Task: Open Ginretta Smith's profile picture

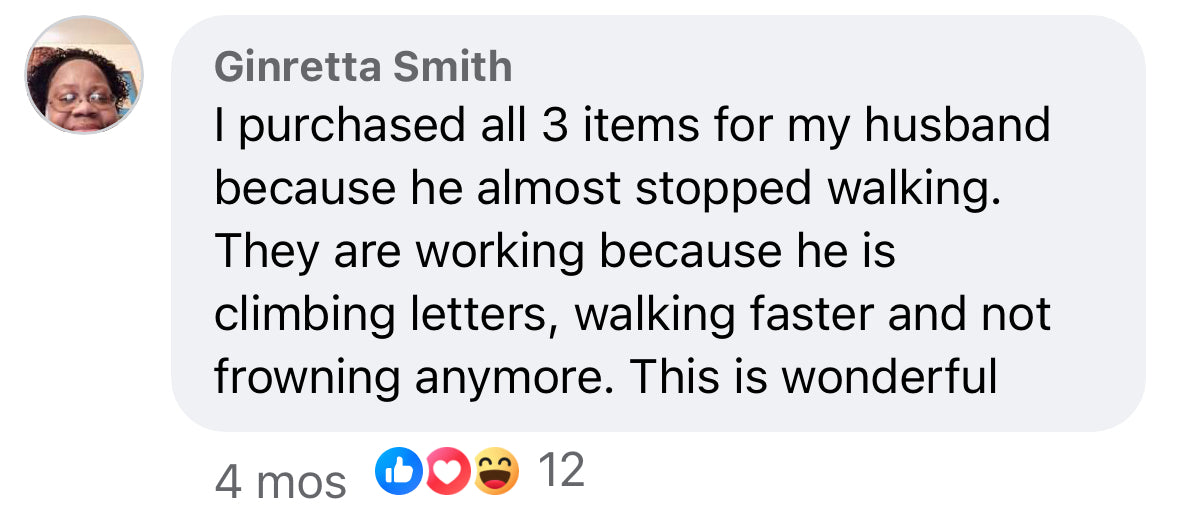Action: pos(84,76)
